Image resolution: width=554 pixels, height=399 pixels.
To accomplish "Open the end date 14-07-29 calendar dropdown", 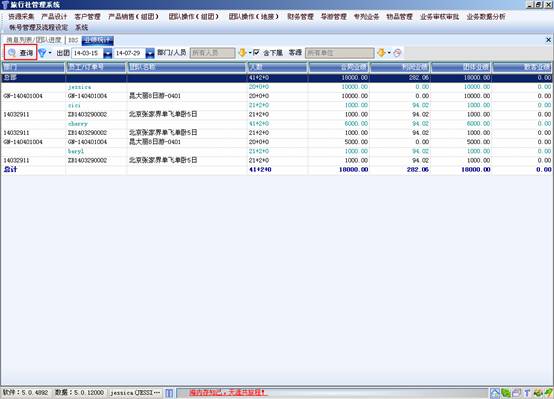I will coord(150,53).
